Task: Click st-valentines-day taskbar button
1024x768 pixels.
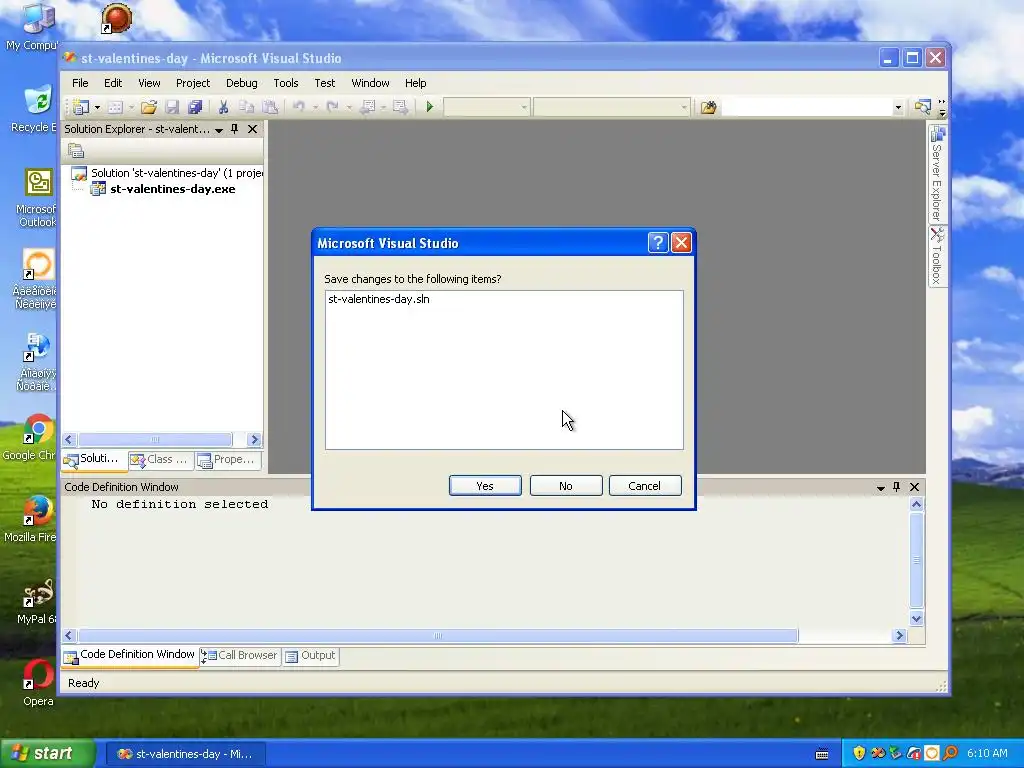Action: pyautogui.click(x=185, y=754)
